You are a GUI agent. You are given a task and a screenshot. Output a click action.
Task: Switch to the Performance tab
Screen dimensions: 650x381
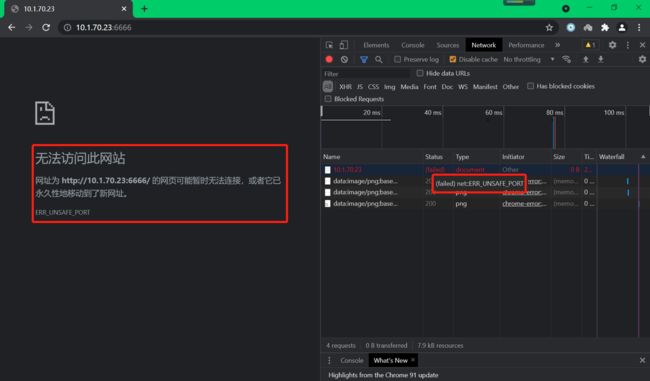pos(526,45)
